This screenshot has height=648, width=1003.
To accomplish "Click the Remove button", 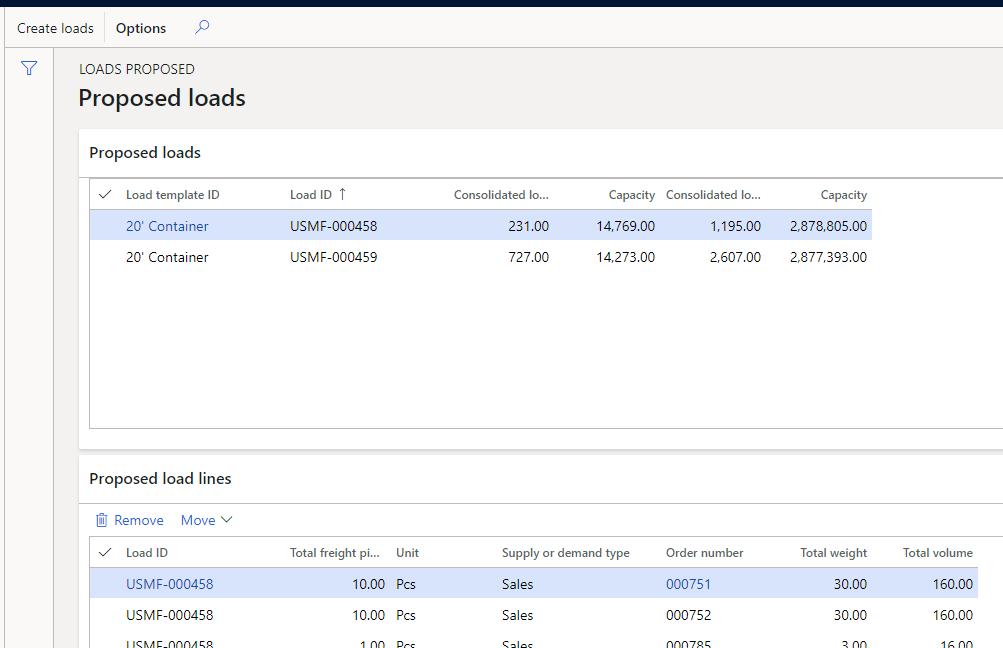I will pyautogui.click(x=130, y=520).
